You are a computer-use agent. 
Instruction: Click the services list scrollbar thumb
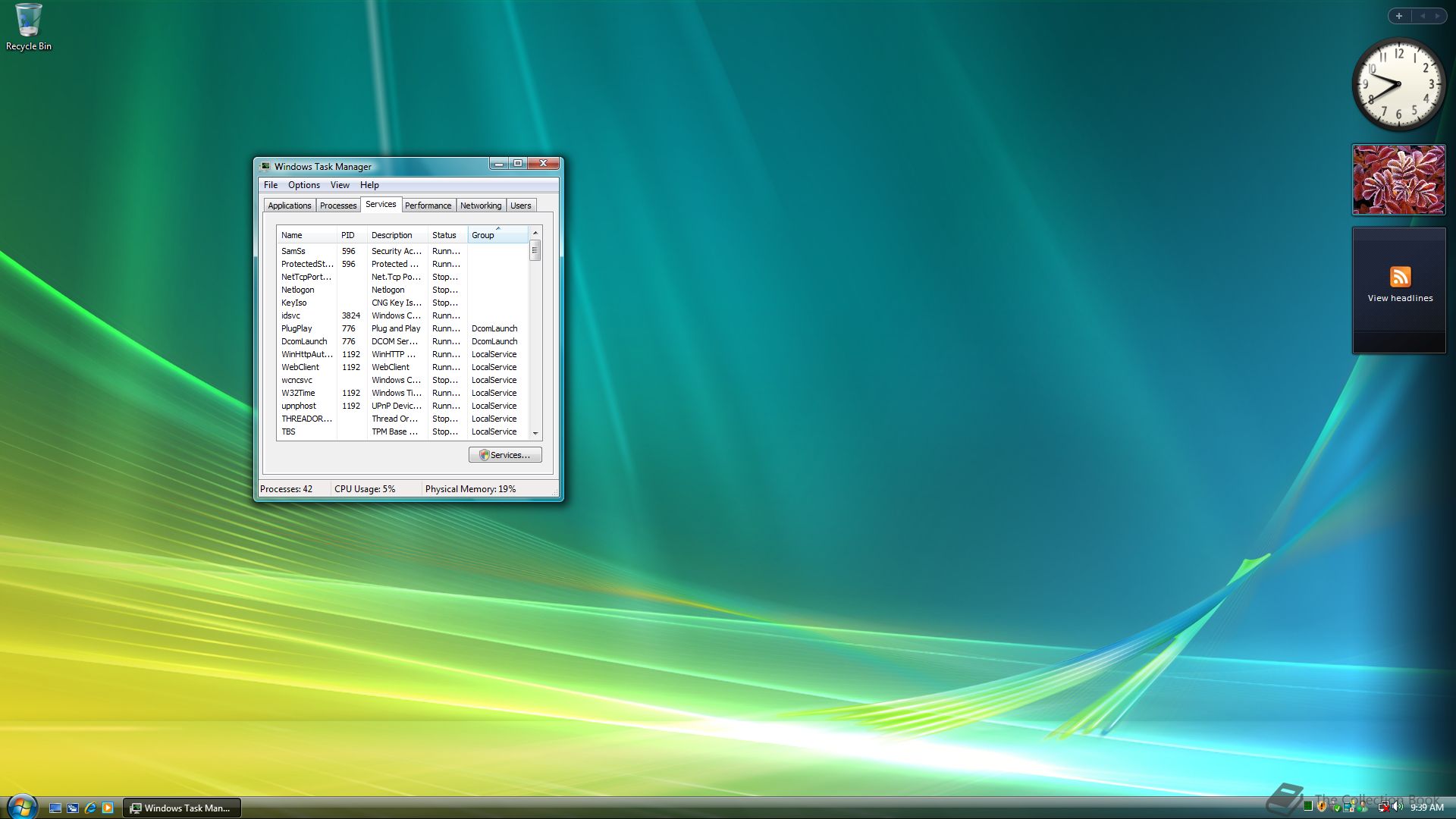(x=535, y=250)
